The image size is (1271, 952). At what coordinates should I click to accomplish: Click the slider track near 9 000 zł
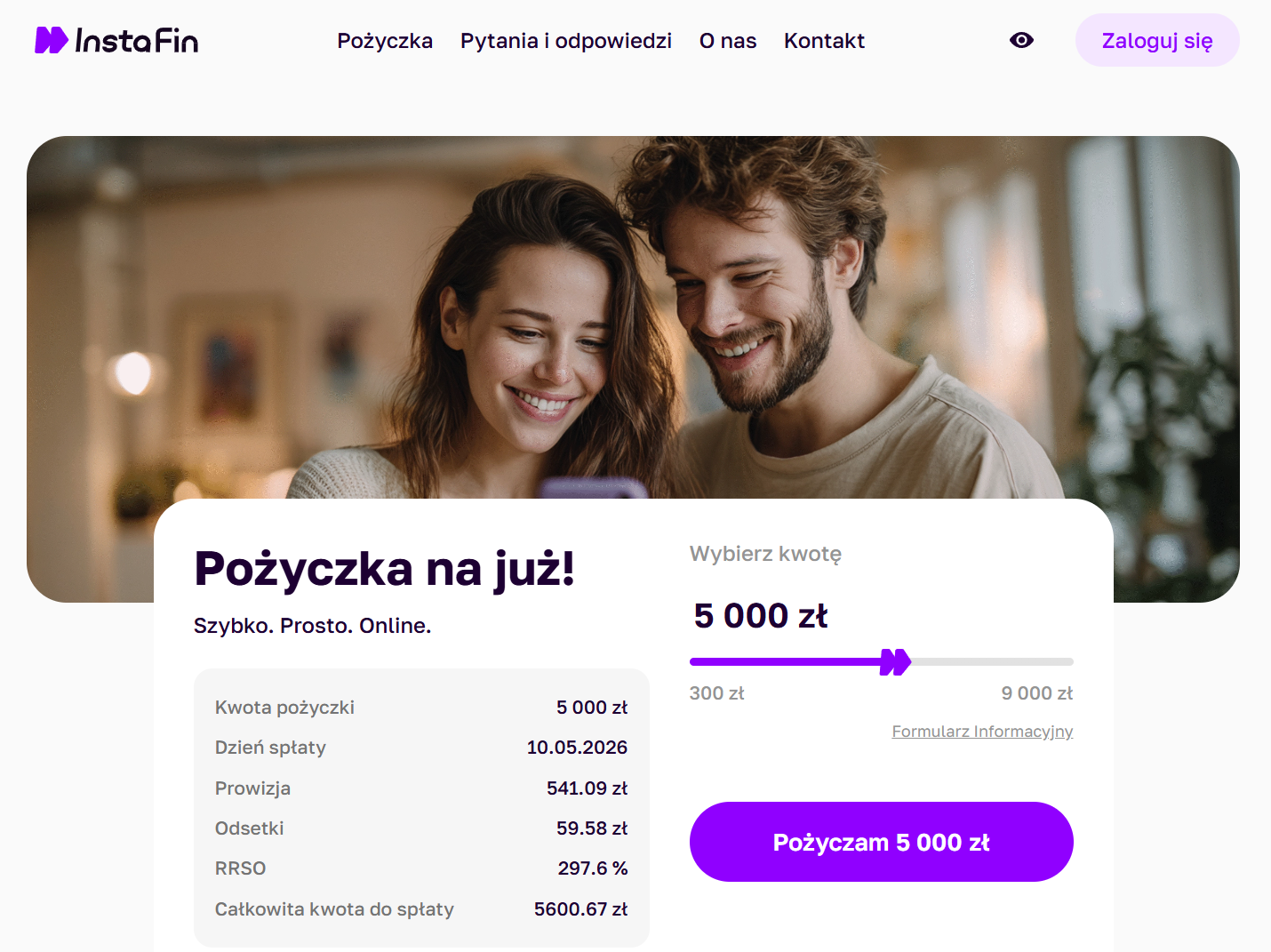1058,661
